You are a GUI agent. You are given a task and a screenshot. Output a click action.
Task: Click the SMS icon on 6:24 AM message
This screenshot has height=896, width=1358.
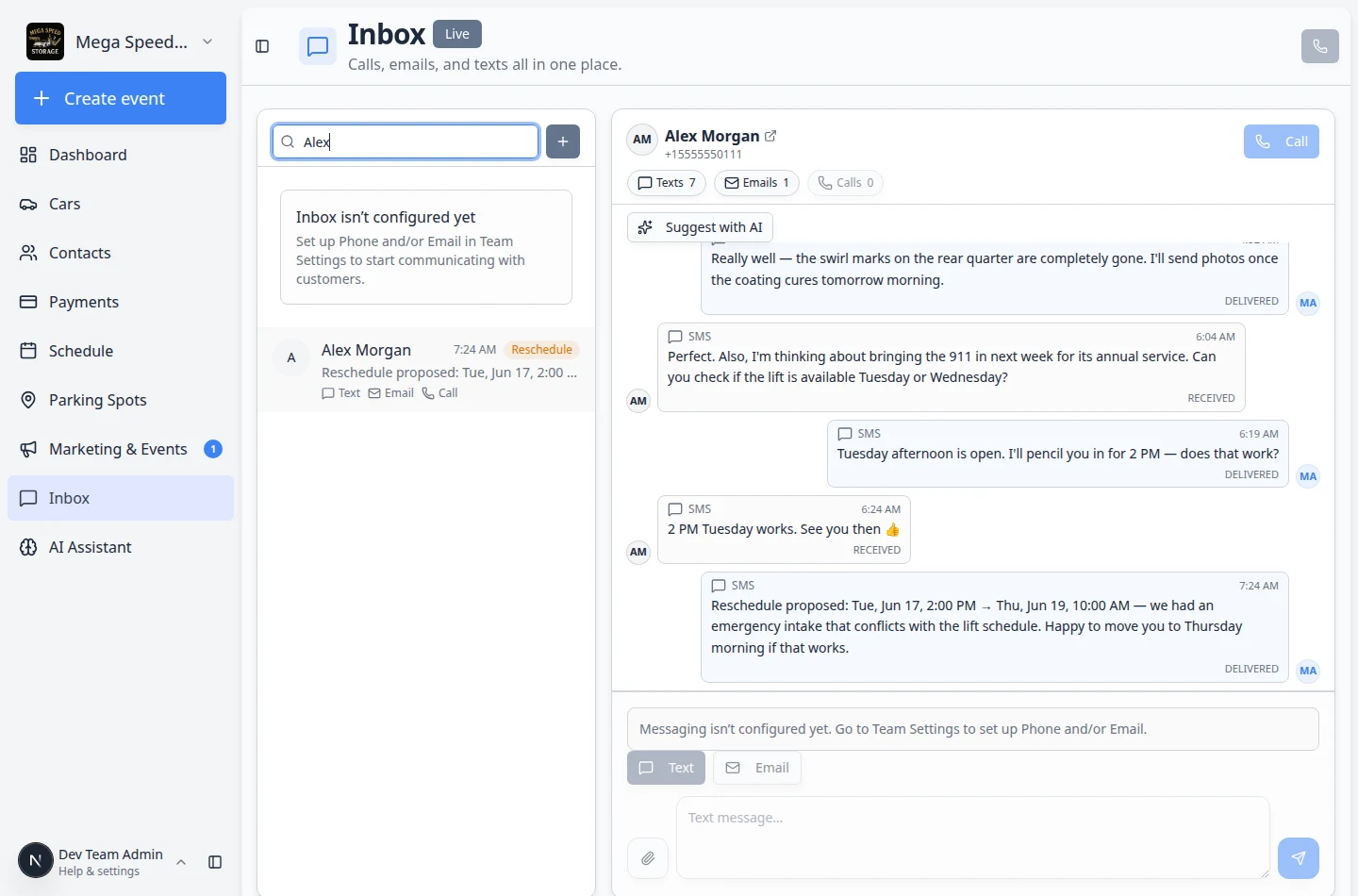coord(675,509)
